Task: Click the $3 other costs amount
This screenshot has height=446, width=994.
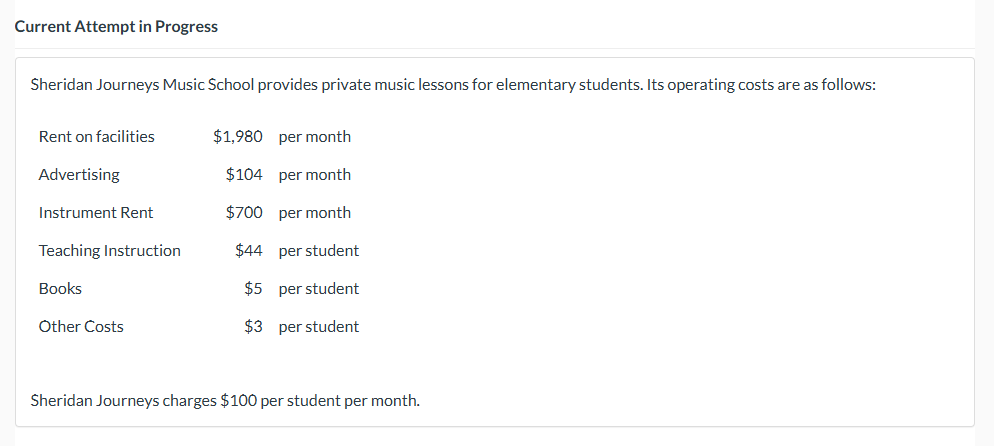Action: tap(253, 326)
